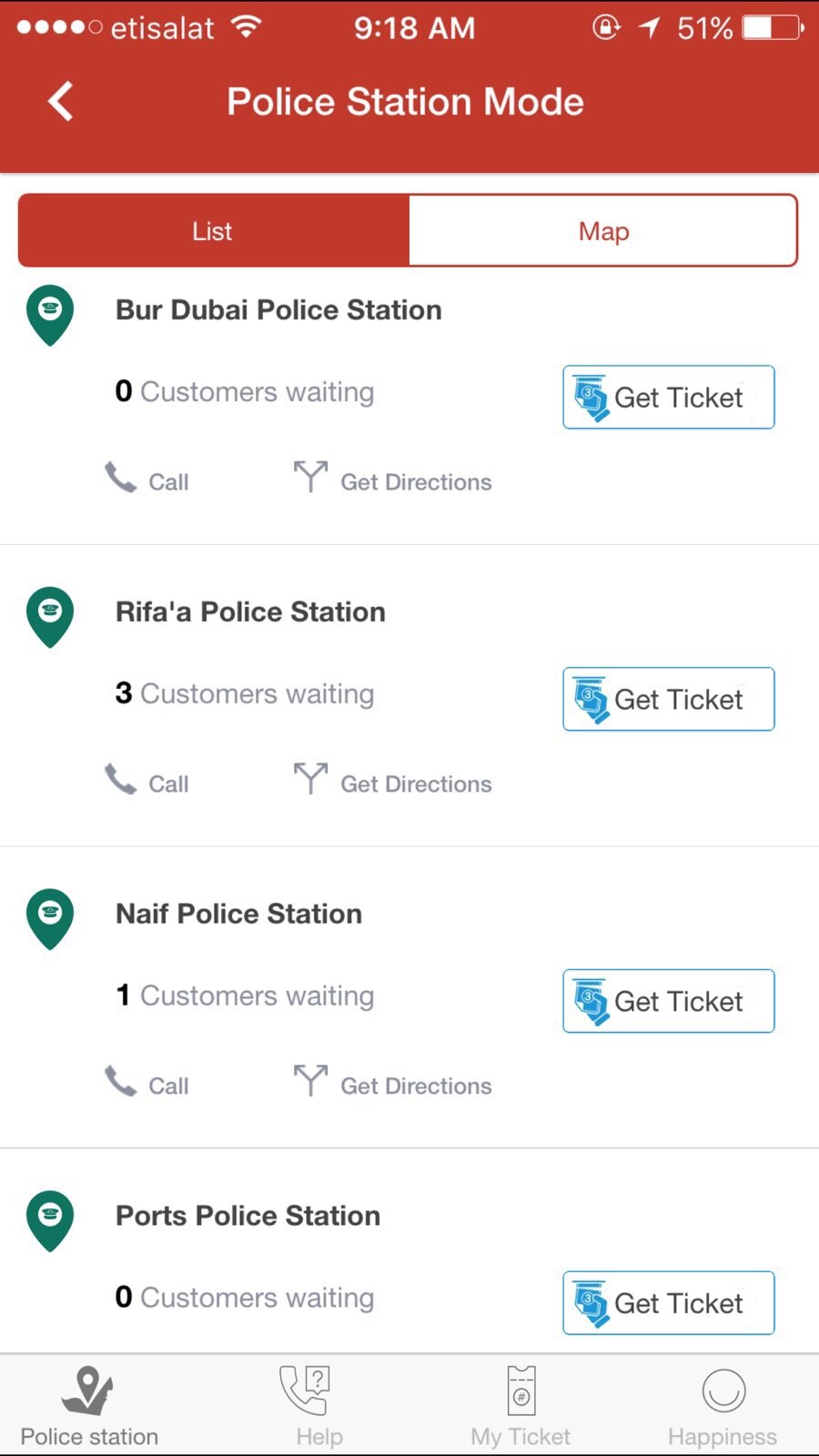
Task: Get Ticket for Ports Police Station
Action: click(x=669, y=1303)
